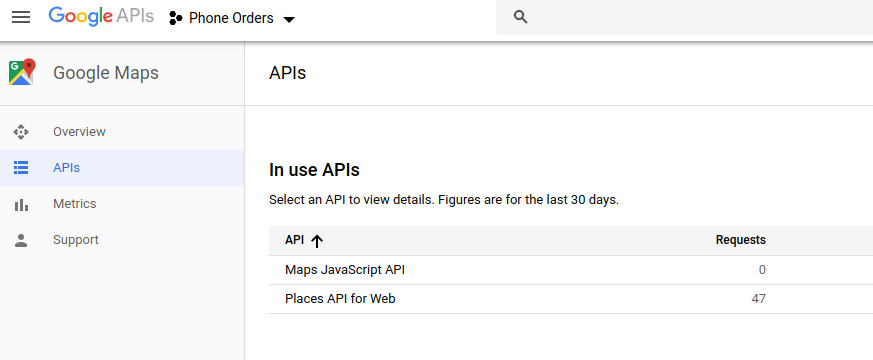Open Maps JavaScript API details
Image resolution: width=873 pixels, height=360 pixels.
(345, 270)
